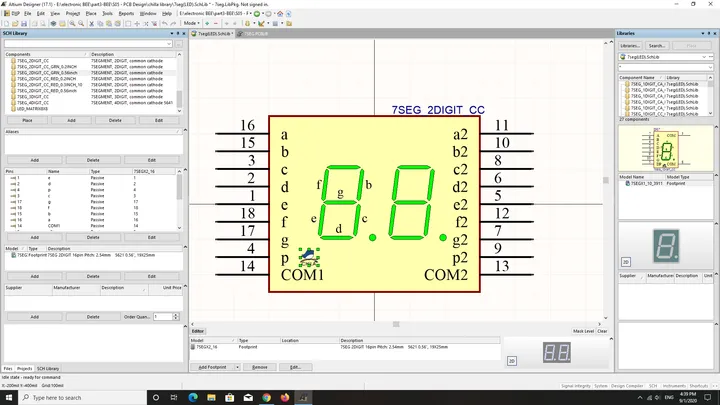720x405 pixels.
Task: Expand the 7seg(LED).SchLib library dropdown
Action: pyautogui.click(x=704, y=57)
